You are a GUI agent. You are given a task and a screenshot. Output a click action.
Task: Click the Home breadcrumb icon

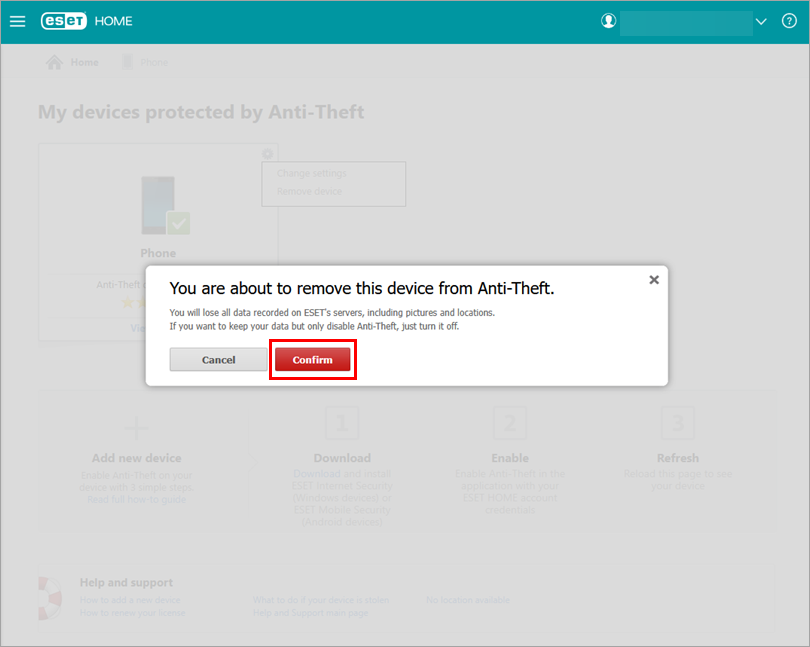(x=55, y=62)
